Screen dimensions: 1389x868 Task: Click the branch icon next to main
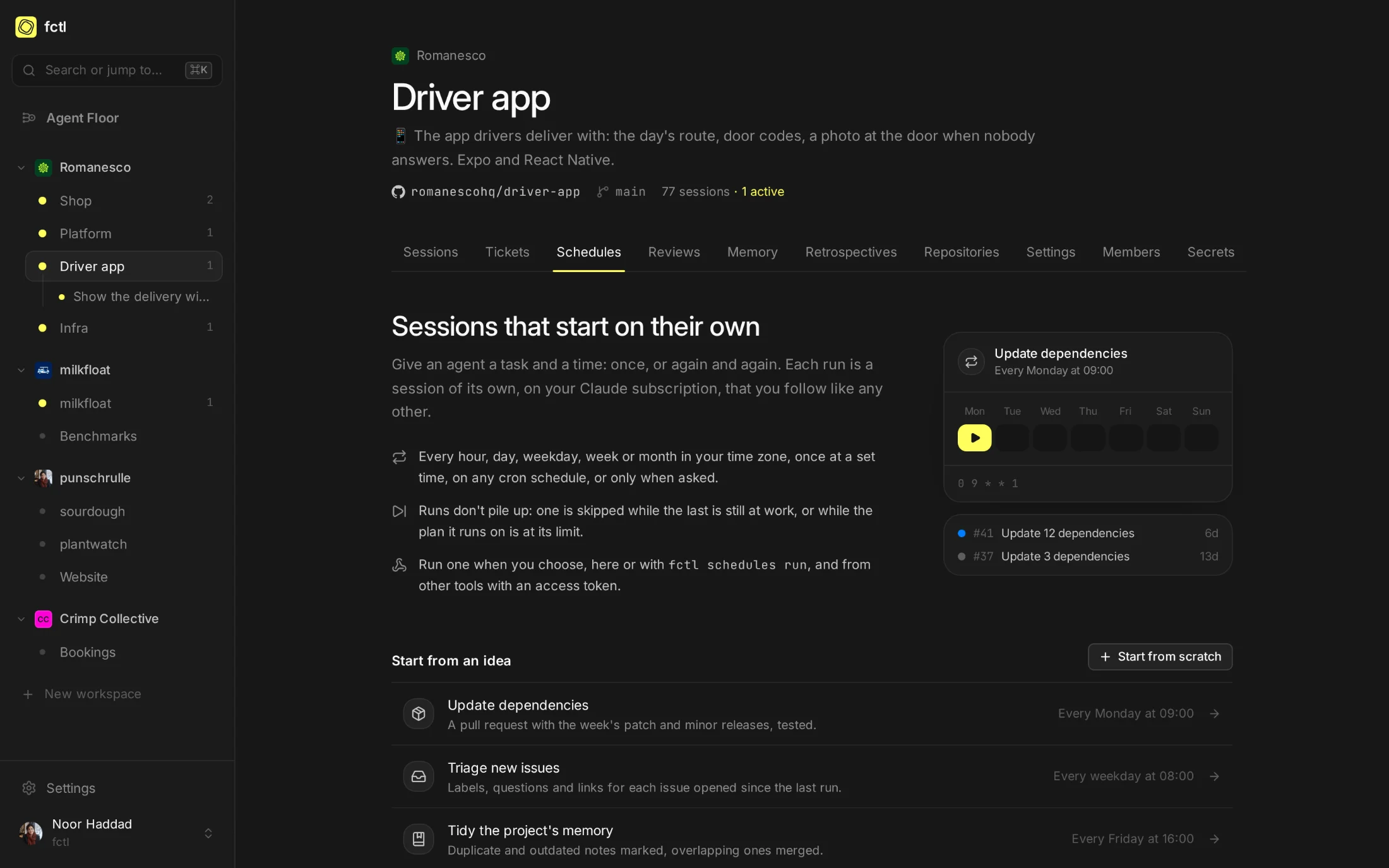pyautogui.click(x=602, y=191)
